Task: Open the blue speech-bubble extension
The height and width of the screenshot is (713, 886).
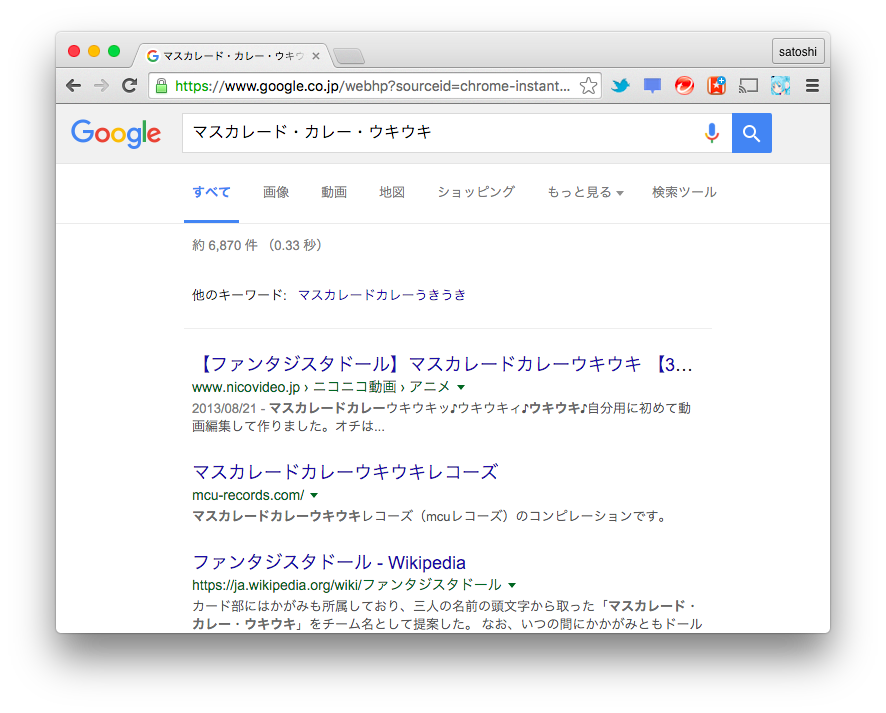Action: (652, 86)
